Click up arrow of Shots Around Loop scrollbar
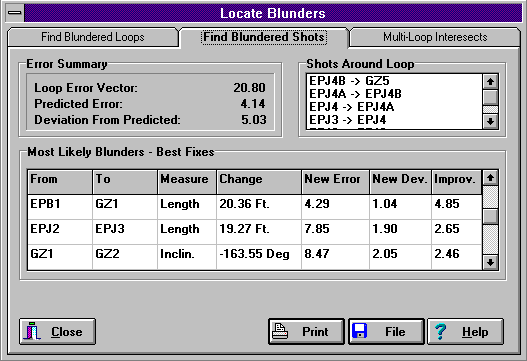This screenshot has height=361, width=527. coord(490,81)
